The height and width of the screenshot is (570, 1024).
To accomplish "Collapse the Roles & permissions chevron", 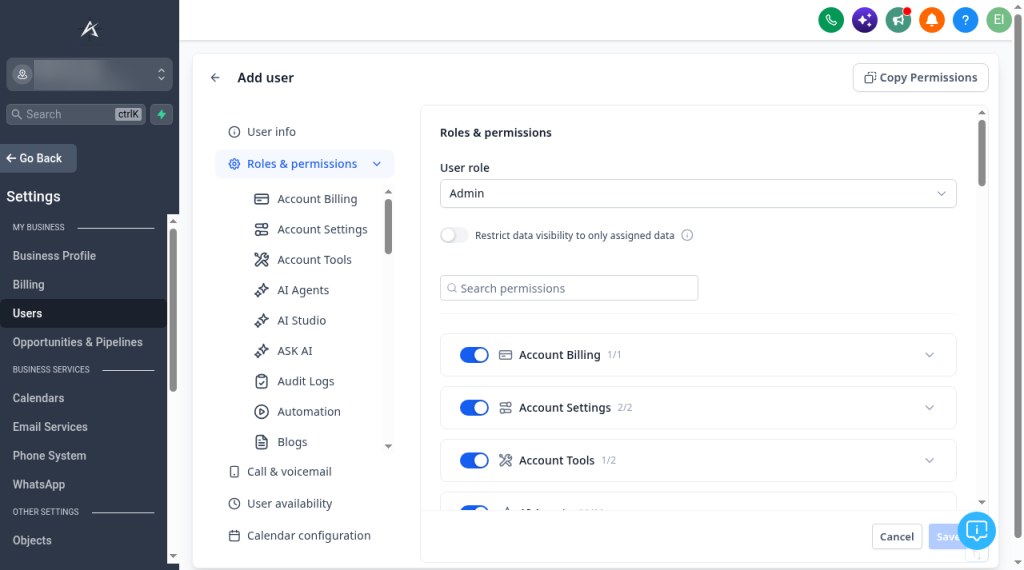I will [x=377, y=164].
